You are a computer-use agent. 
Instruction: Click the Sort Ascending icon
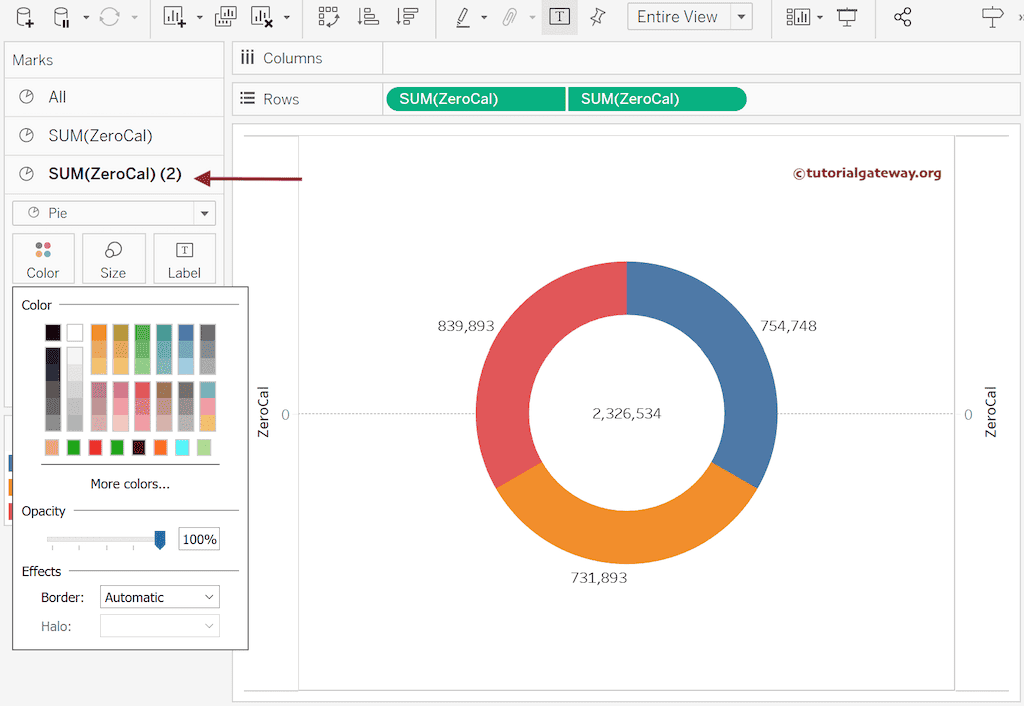(368, 17)
